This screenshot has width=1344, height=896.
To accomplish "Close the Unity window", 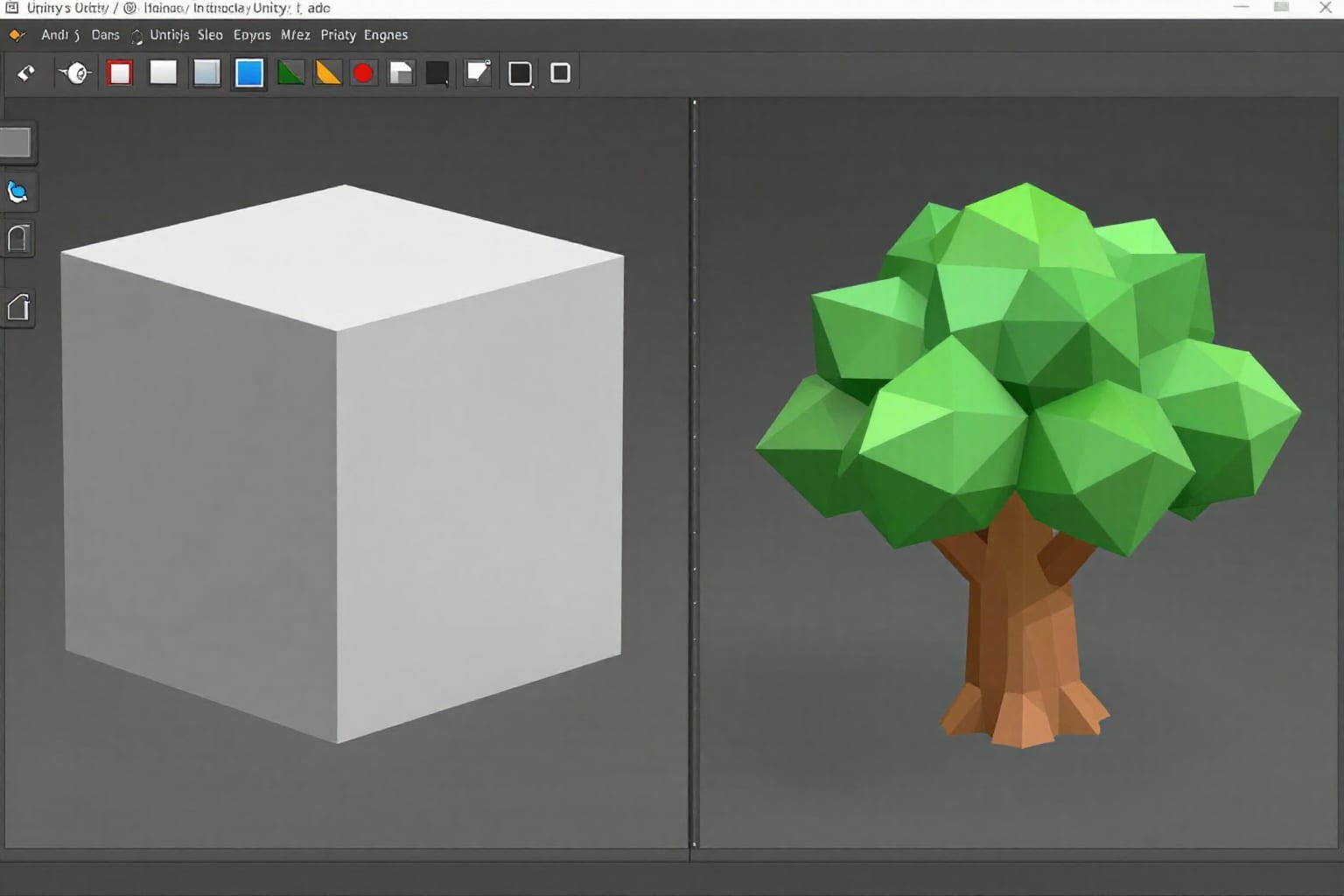I will click(x=1326, y=7).
